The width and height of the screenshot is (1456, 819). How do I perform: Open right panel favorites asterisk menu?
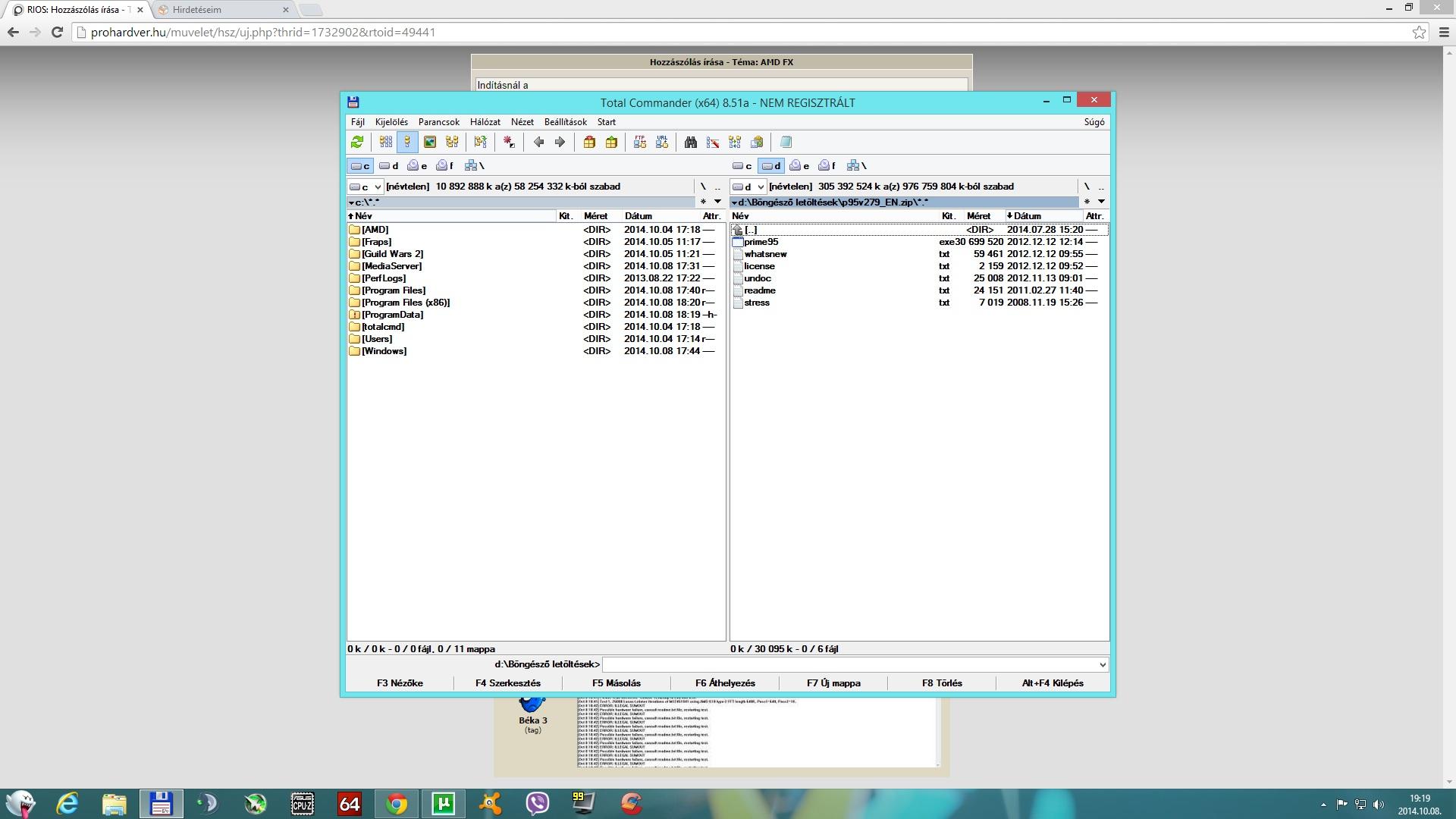[x=1087, y=202]
